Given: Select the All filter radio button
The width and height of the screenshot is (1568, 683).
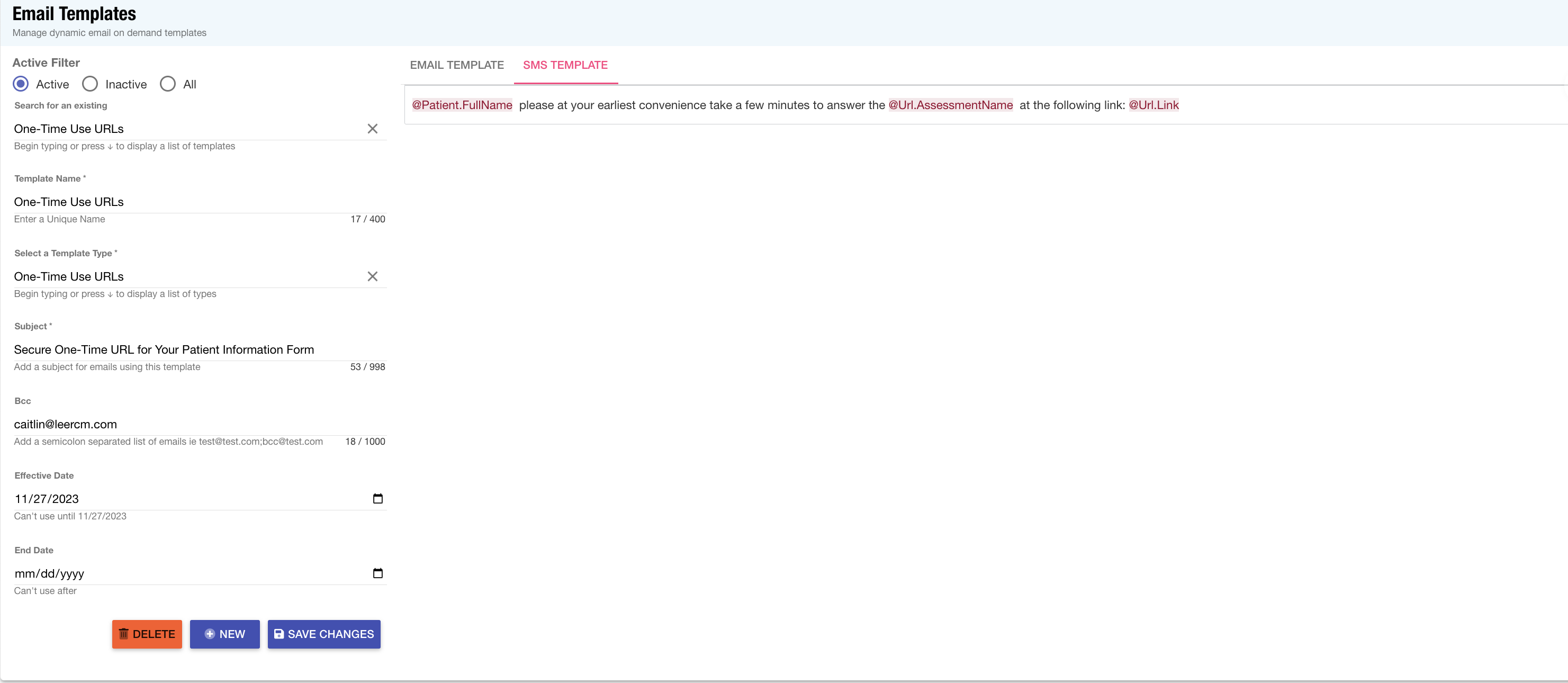Looking at the screenshot, I should [168, 84].
